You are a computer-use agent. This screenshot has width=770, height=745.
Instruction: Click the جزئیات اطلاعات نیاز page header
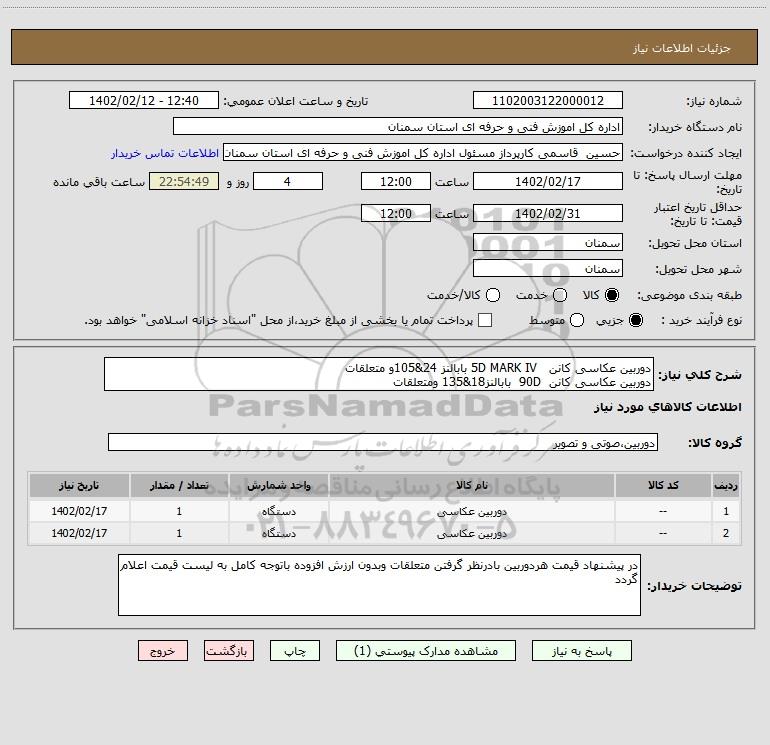tap(682, 48)
